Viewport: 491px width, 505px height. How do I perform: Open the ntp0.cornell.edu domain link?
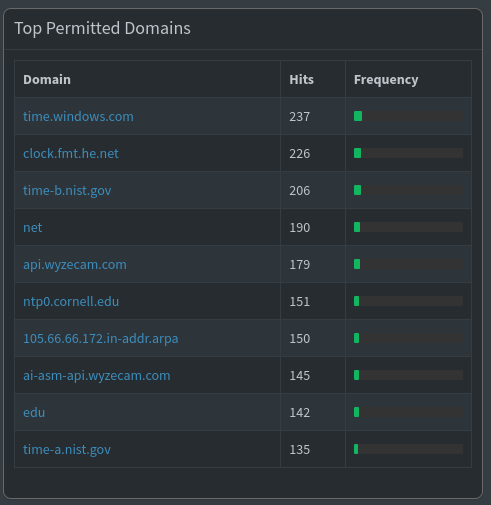tap(71, 301)
